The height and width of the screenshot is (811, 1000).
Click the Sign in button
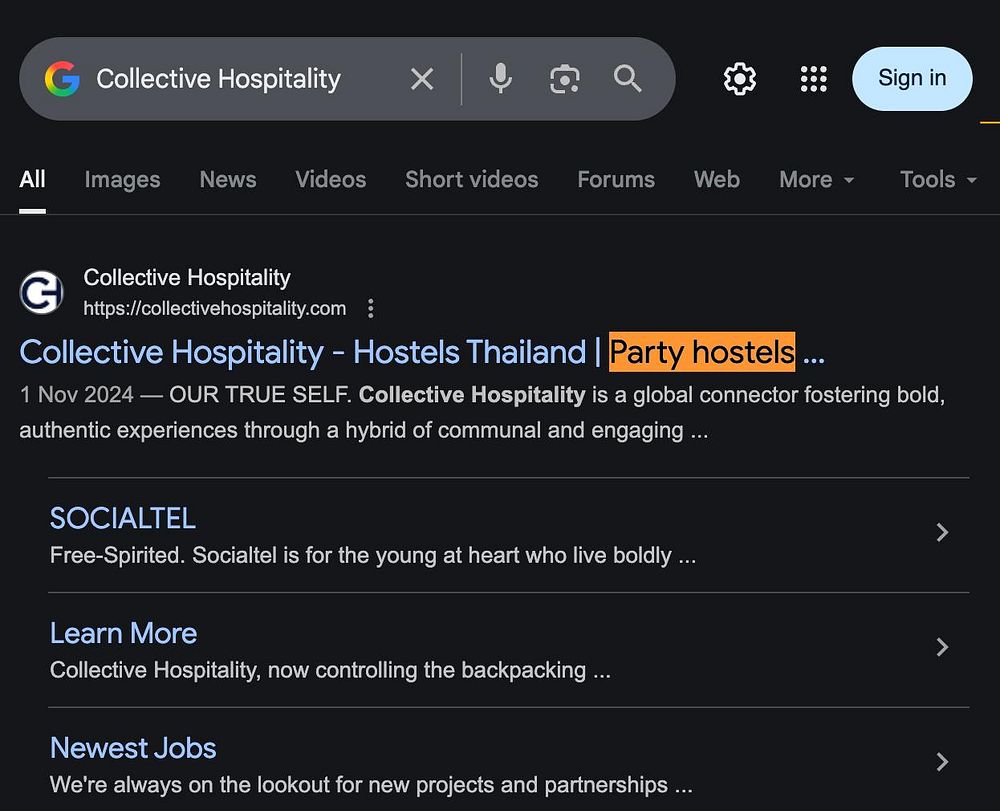tap(912, 78)
